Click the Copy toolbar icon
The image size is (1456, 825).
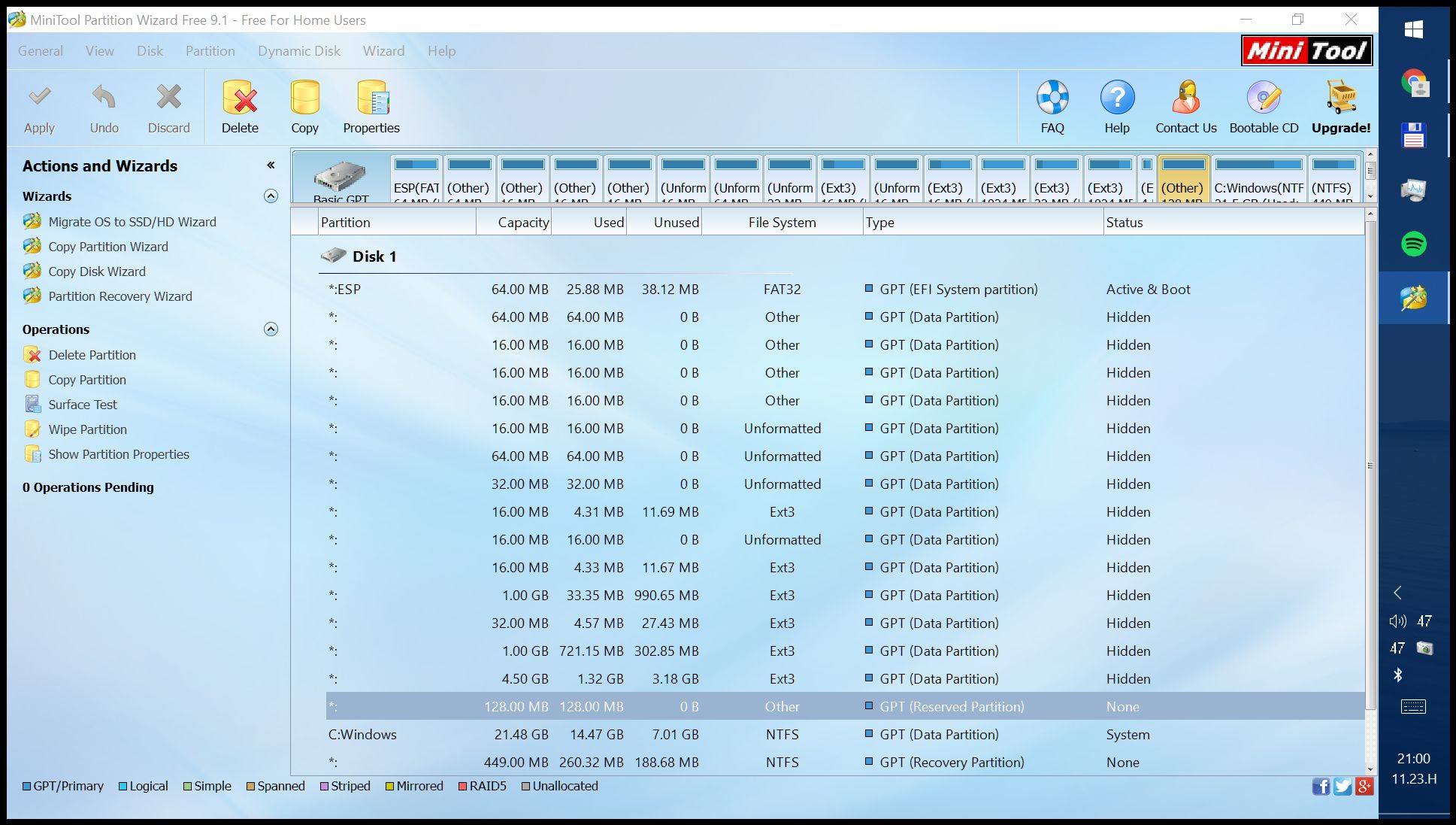point(304,98)
